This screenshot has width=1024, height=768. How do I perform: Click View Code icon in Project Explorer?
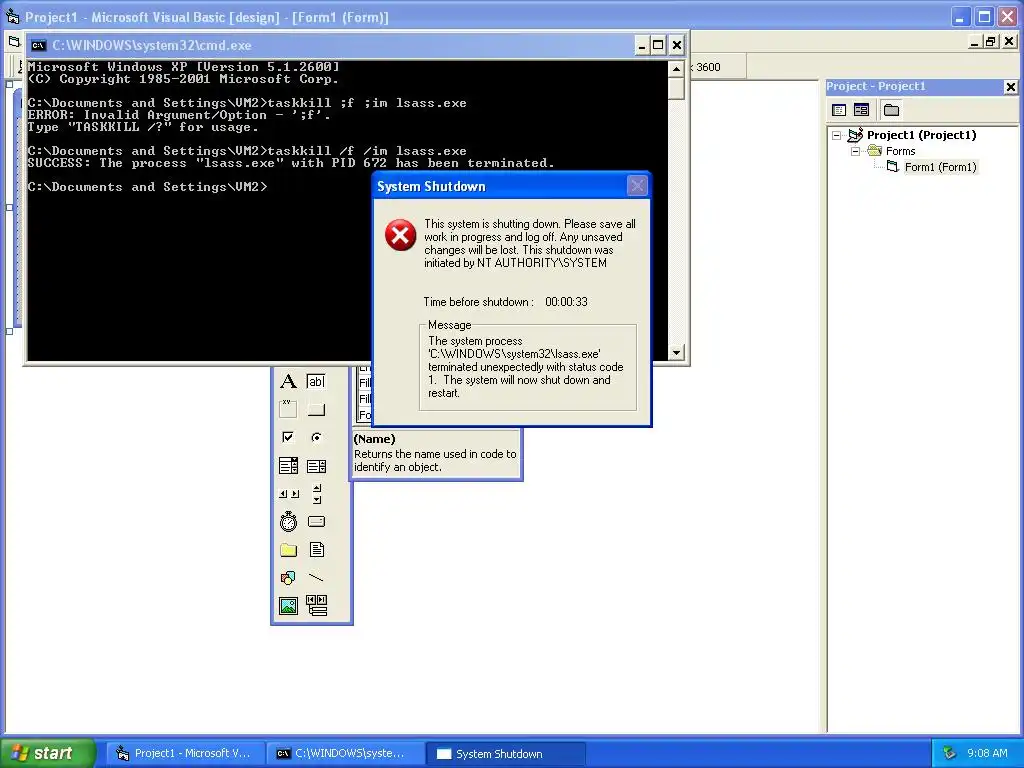(x=839, y=110)
